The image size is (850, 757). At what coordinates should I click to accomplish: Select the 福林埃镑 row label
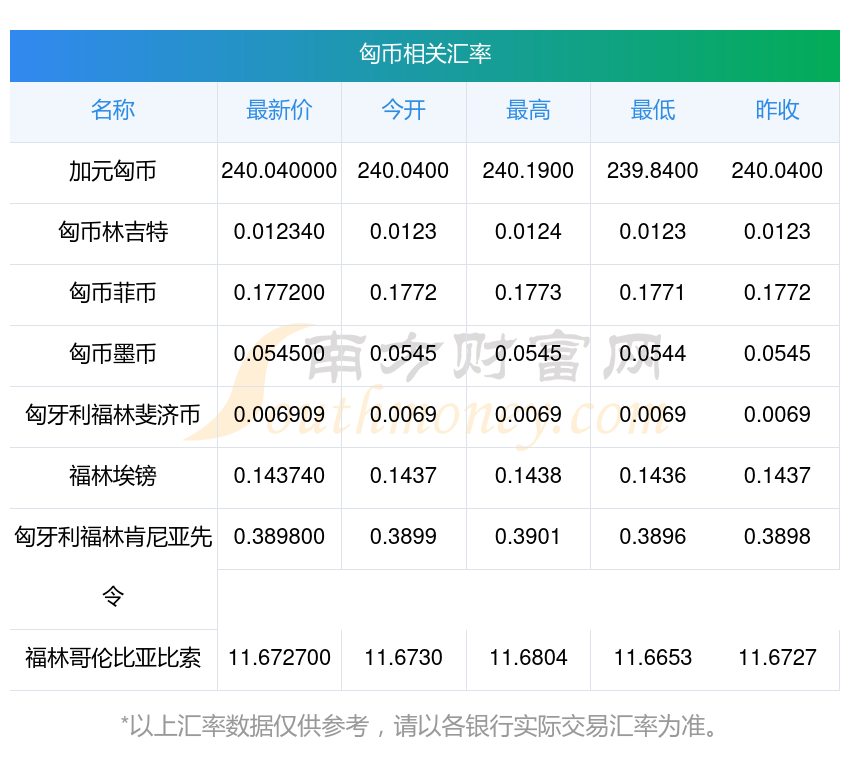pyautogui.click(x=113, y=477)
